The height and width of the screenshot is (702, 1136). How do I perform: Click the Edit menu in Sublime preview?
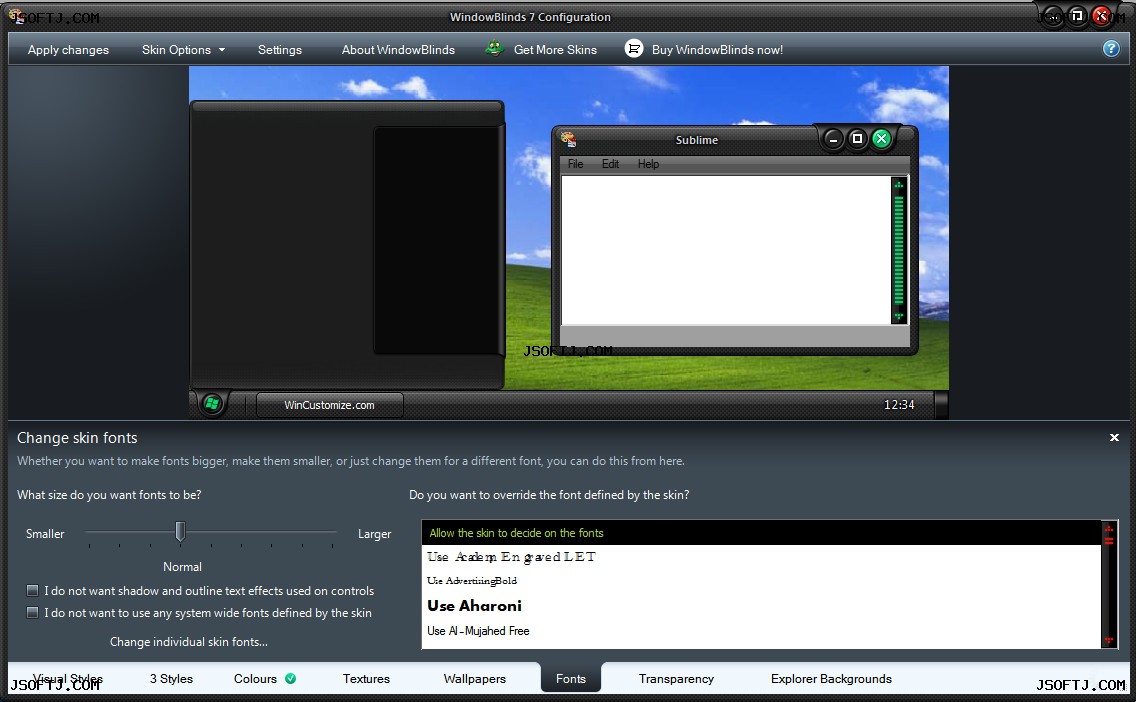[610, 164]
